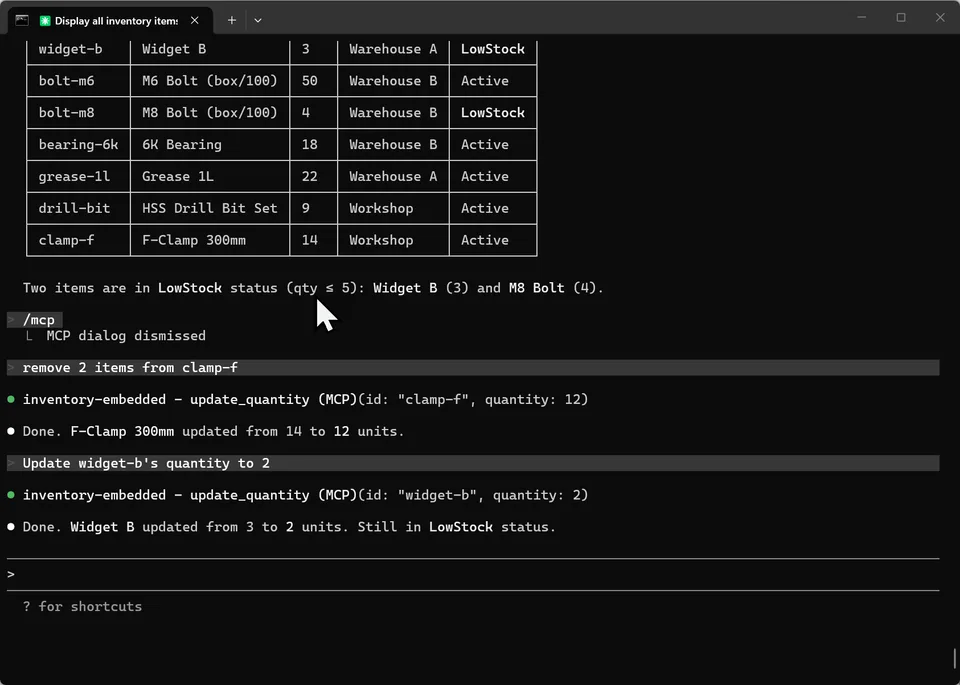
Task: Click 'Active' status in bolt-m6 row
Action: pos(484,81)
